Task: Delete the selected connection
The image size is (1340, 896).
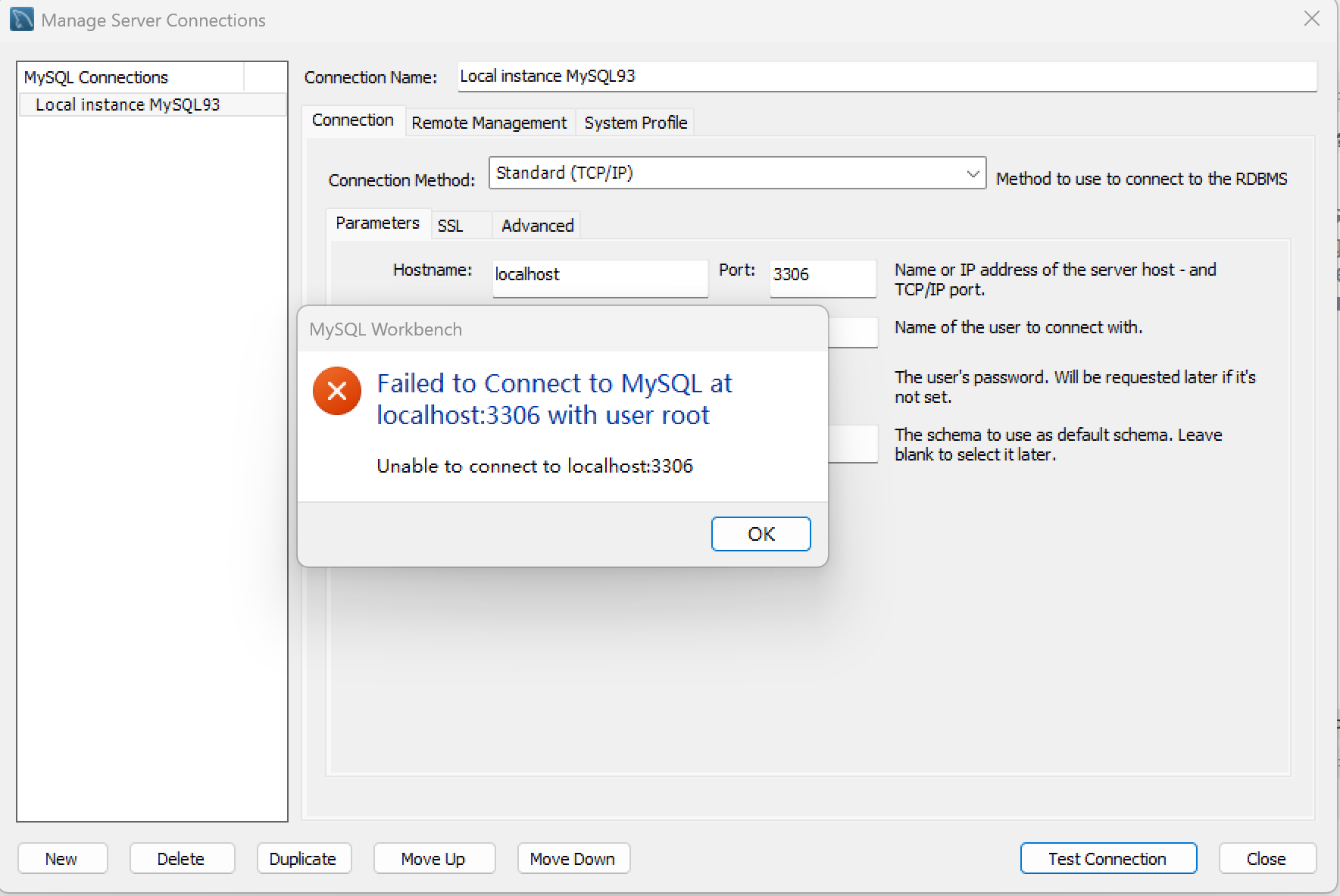Action: 182,858
